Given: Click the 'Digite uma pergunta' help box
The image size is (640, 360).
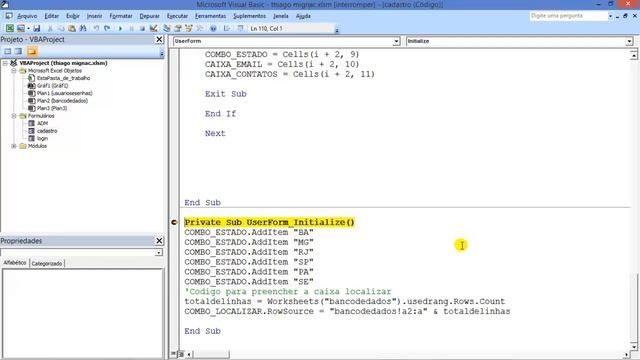Looking at the screenshot, I should (568, 16).
